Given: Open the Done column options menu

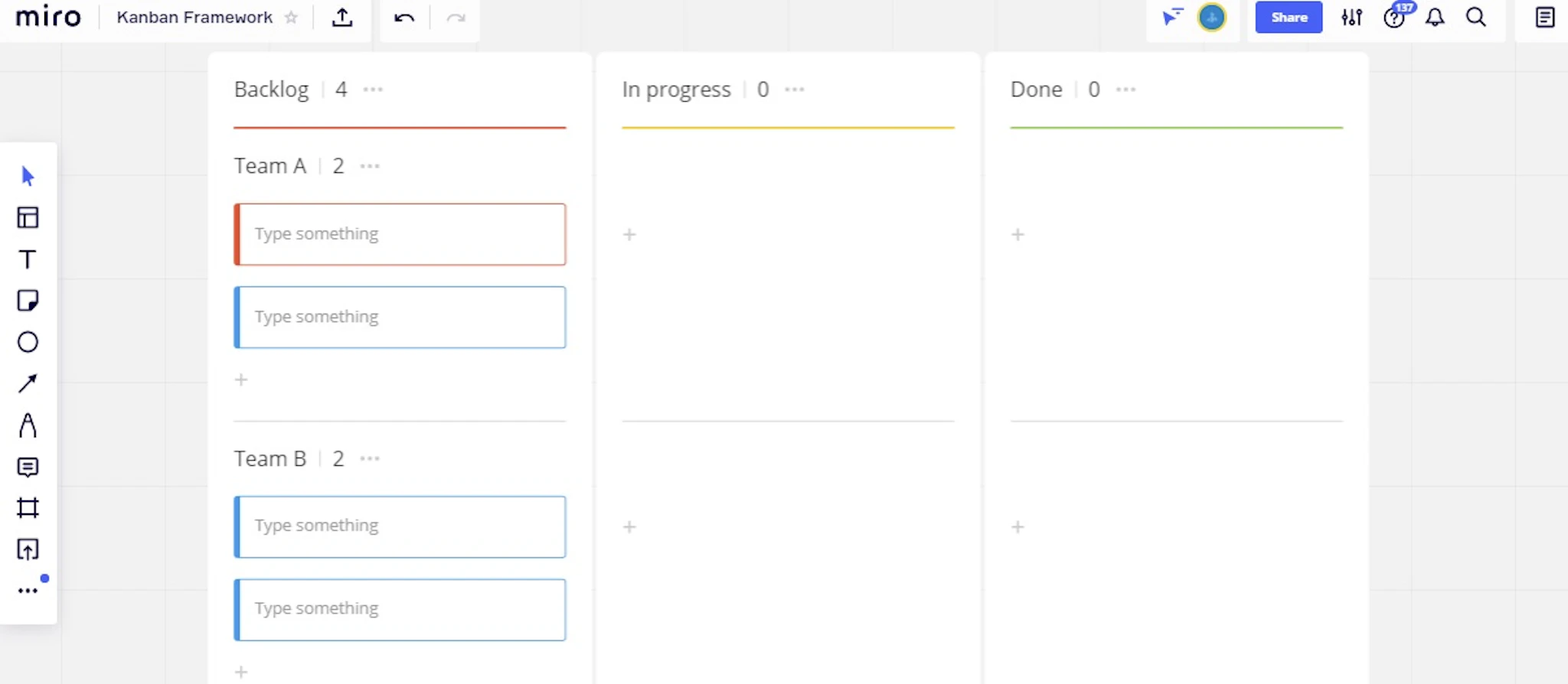Looking at the screenshot, I should tap(1125, 90).
